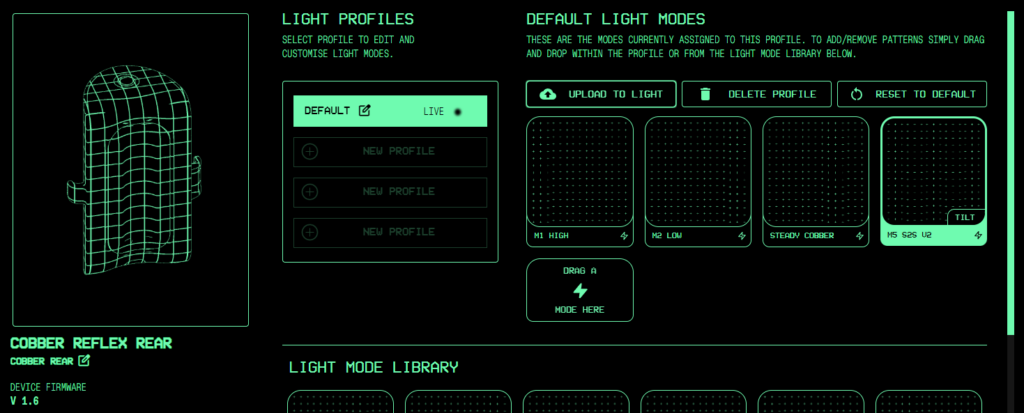This screenshot has width=1024, height=413.
Task: Click the plus icon on third New Profile
Action: (310, 232)
